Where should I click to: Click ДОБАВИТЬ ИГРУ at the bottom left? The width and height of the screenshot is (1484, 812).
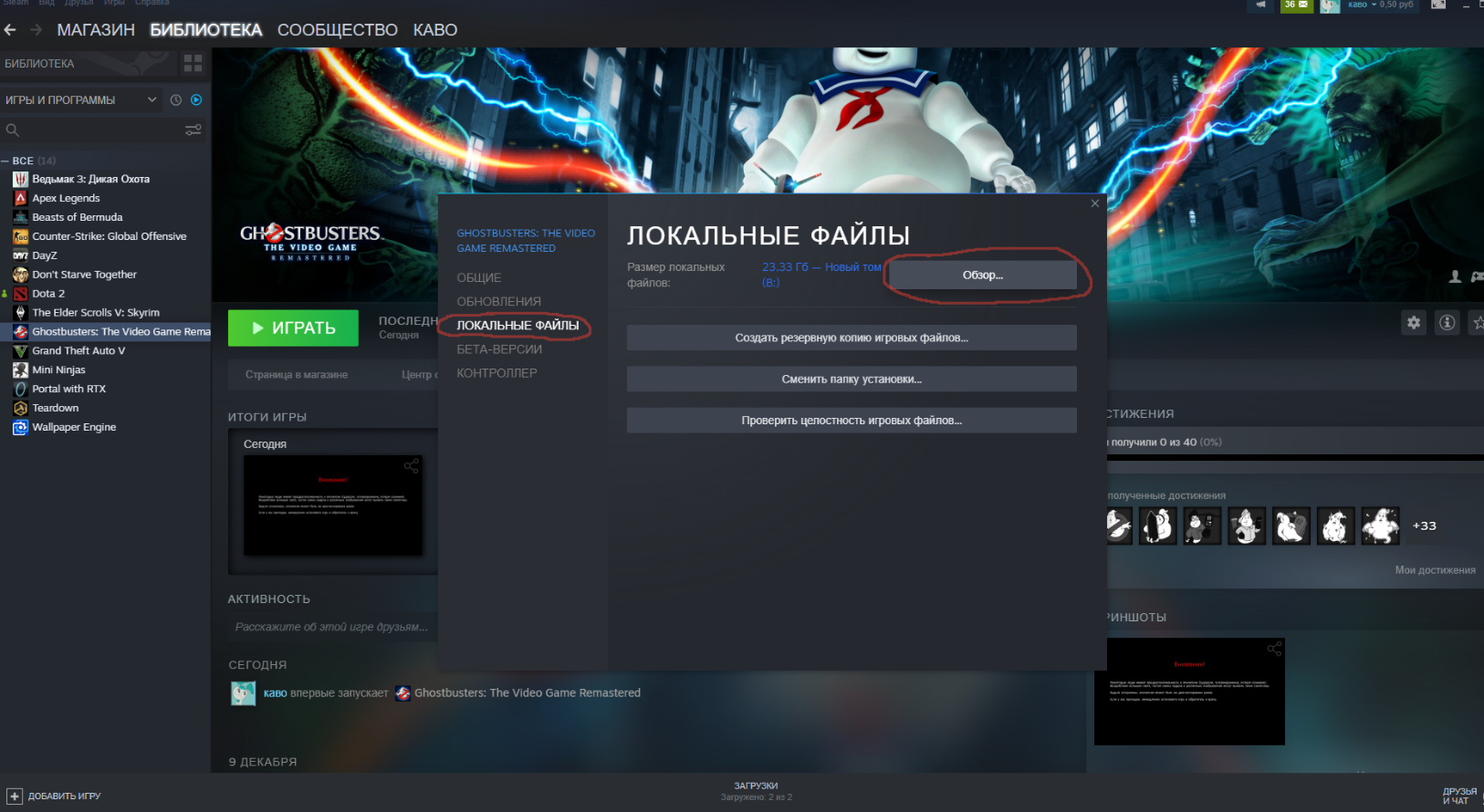click(55, 796)
